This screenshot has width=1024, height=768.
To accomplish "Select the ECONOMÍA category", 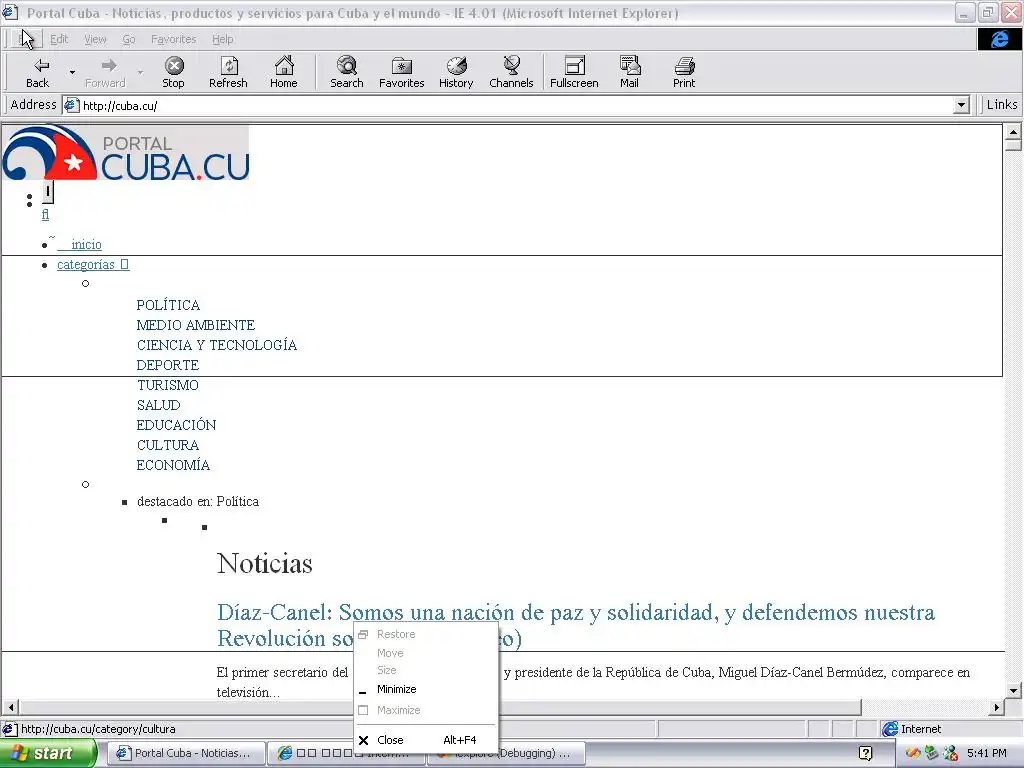I will coord(173,465).
